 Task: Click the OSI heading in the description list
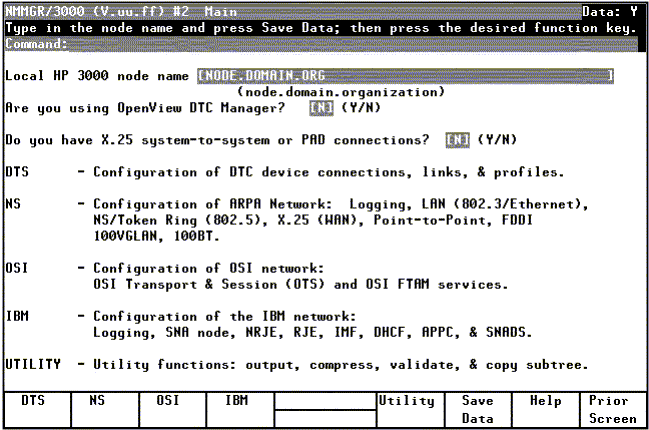[x=17, y=268]
